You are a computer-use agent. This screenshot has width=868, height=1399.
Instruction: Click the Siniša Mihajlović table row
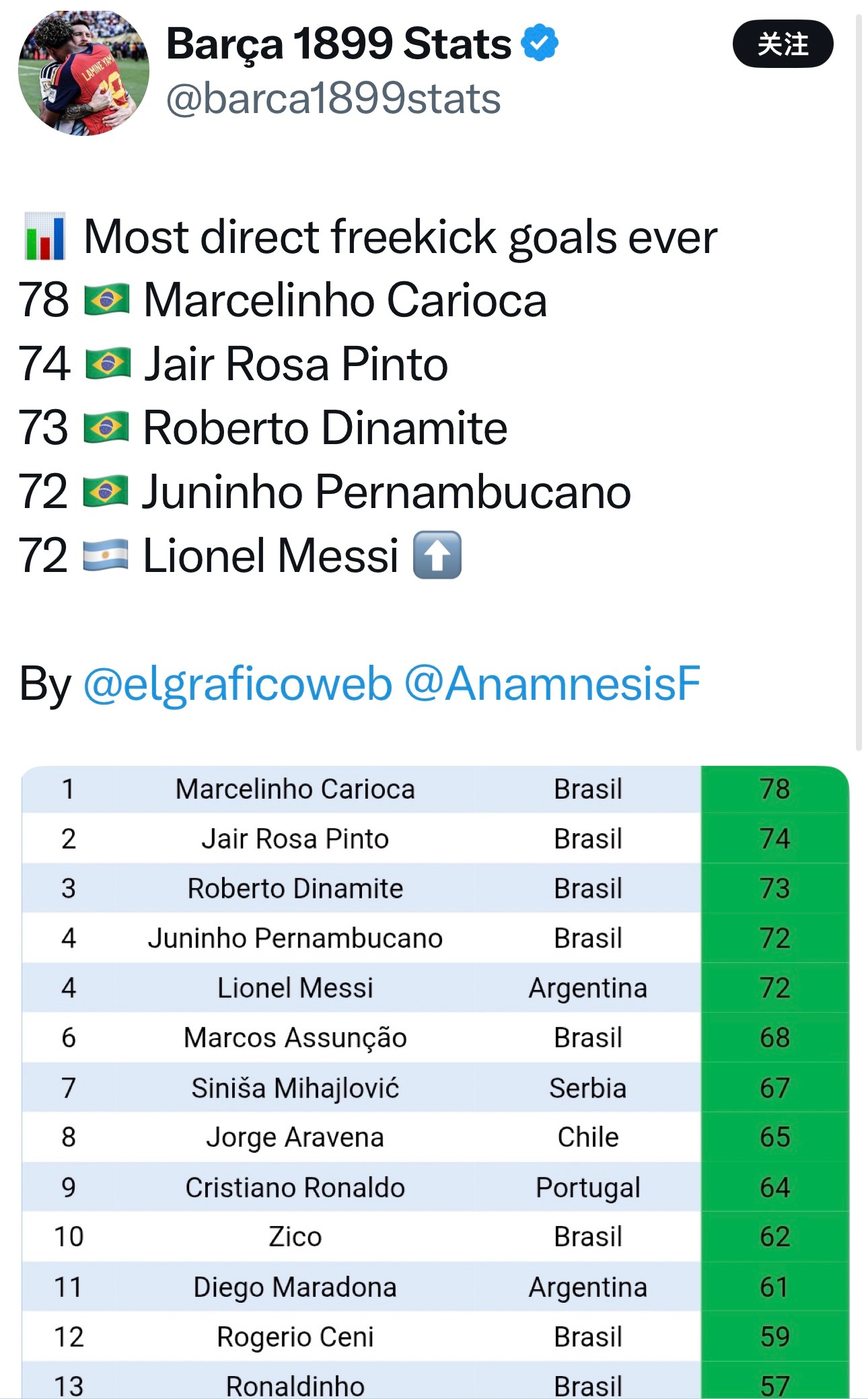435,1087
